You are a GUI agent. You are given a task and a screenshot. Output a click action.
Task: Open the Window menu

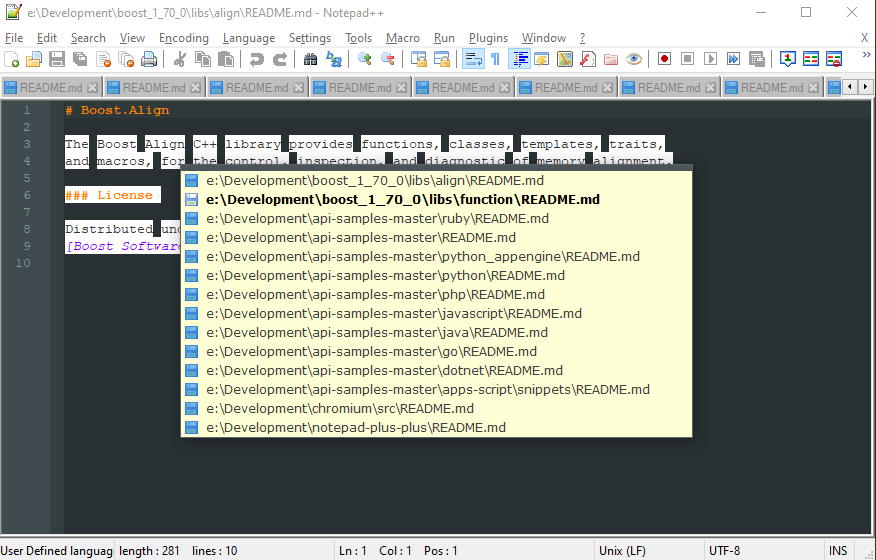(544, 38)
